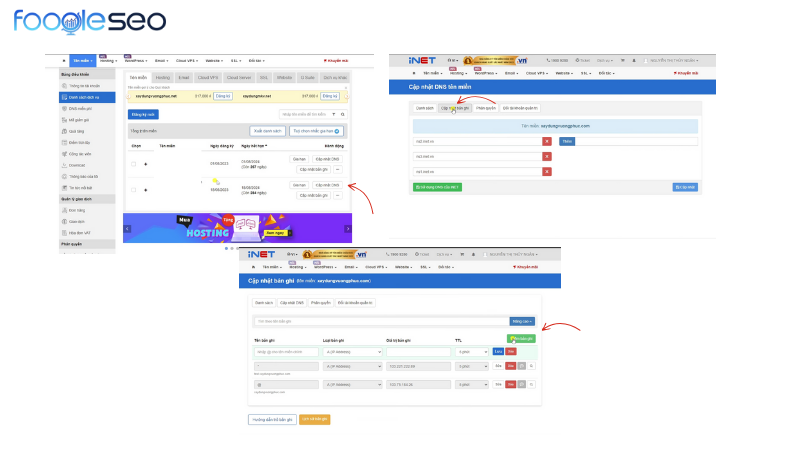Tick the checkbox for the second domain row
The height and width of the screenshot is (450, 800).
tap(134, 189)
